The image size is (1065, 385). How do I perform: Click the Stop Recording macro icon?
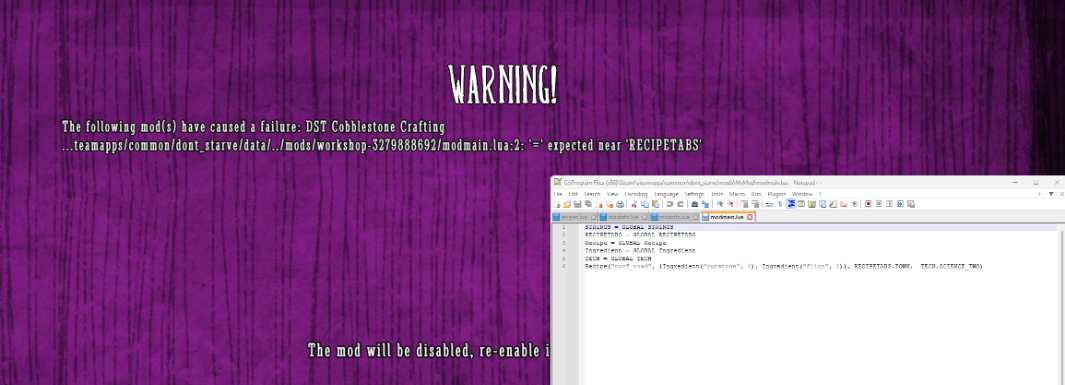(x=879, y=204)
